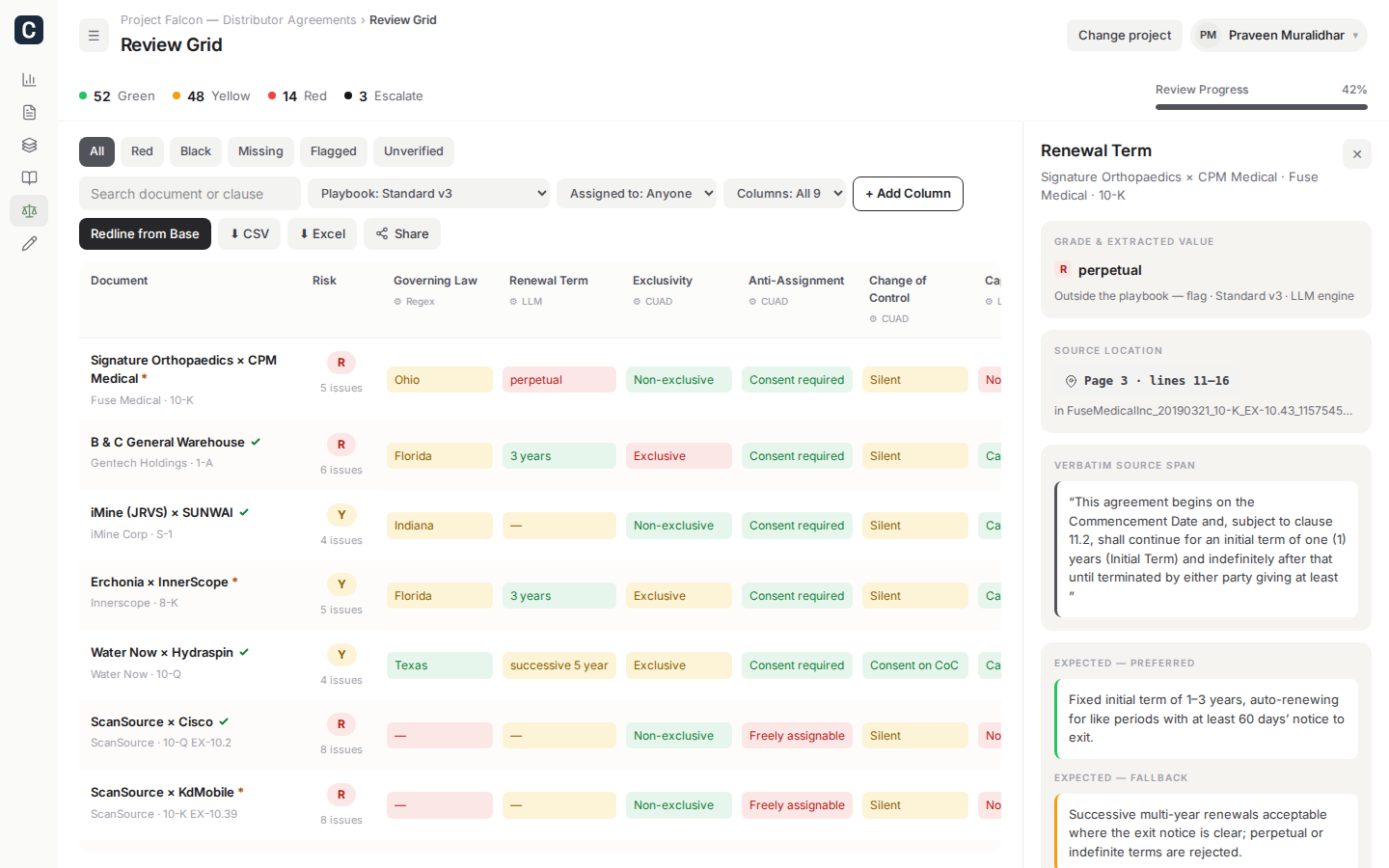Image resolution: width=1389 pixels, height=868 pixels.
Task: Select the All filter tab
Action: [x=96, y=151]
